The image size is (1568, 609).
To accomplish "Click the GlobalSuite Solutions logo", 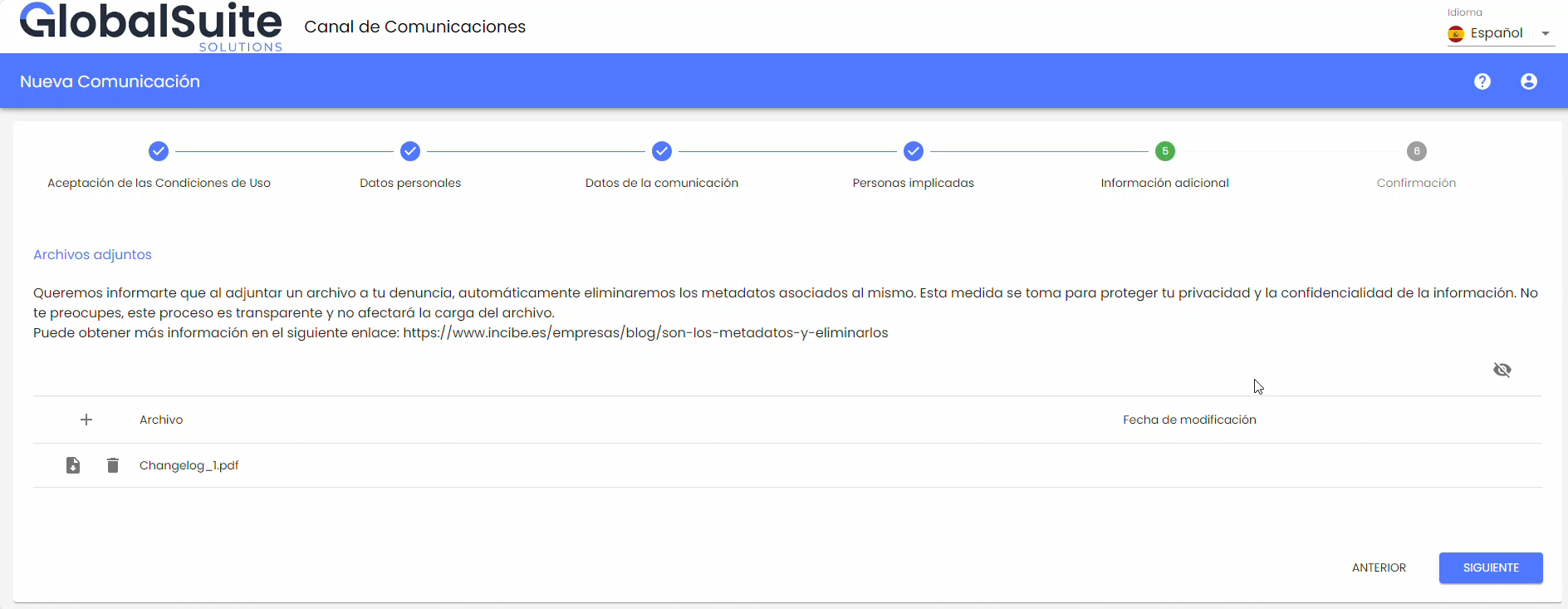I will click(151, 27).
